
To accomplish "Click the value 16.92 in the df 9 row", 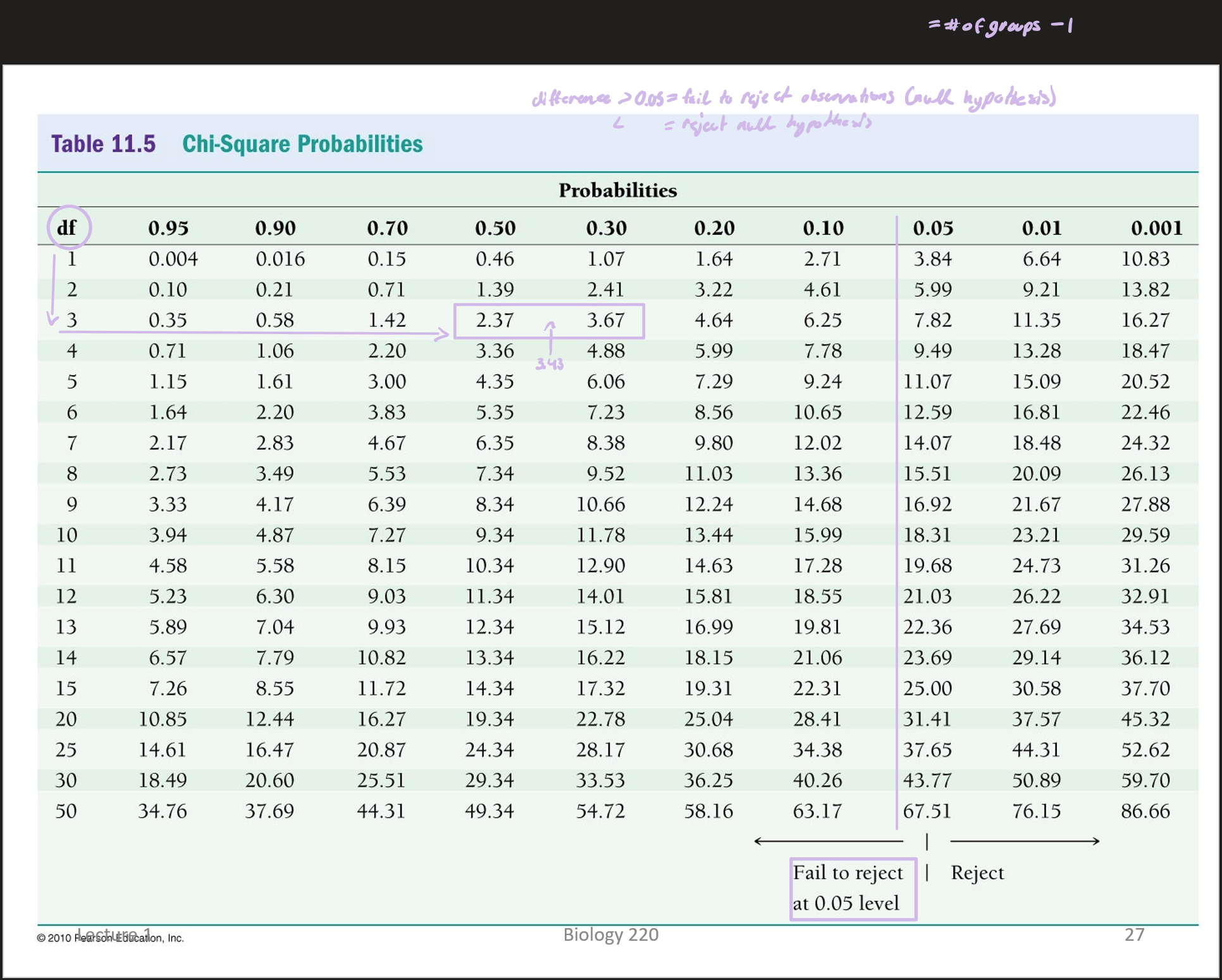I will tap(927, 504).
